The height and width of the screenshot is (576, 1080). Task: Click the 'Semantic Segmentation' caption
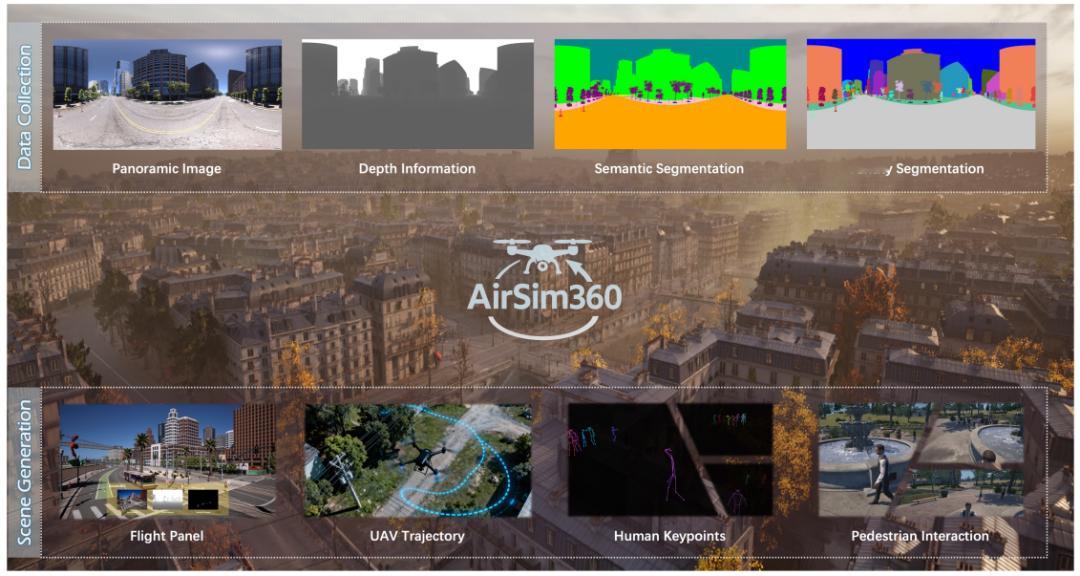pyautogui.click(x=669, y=169)
